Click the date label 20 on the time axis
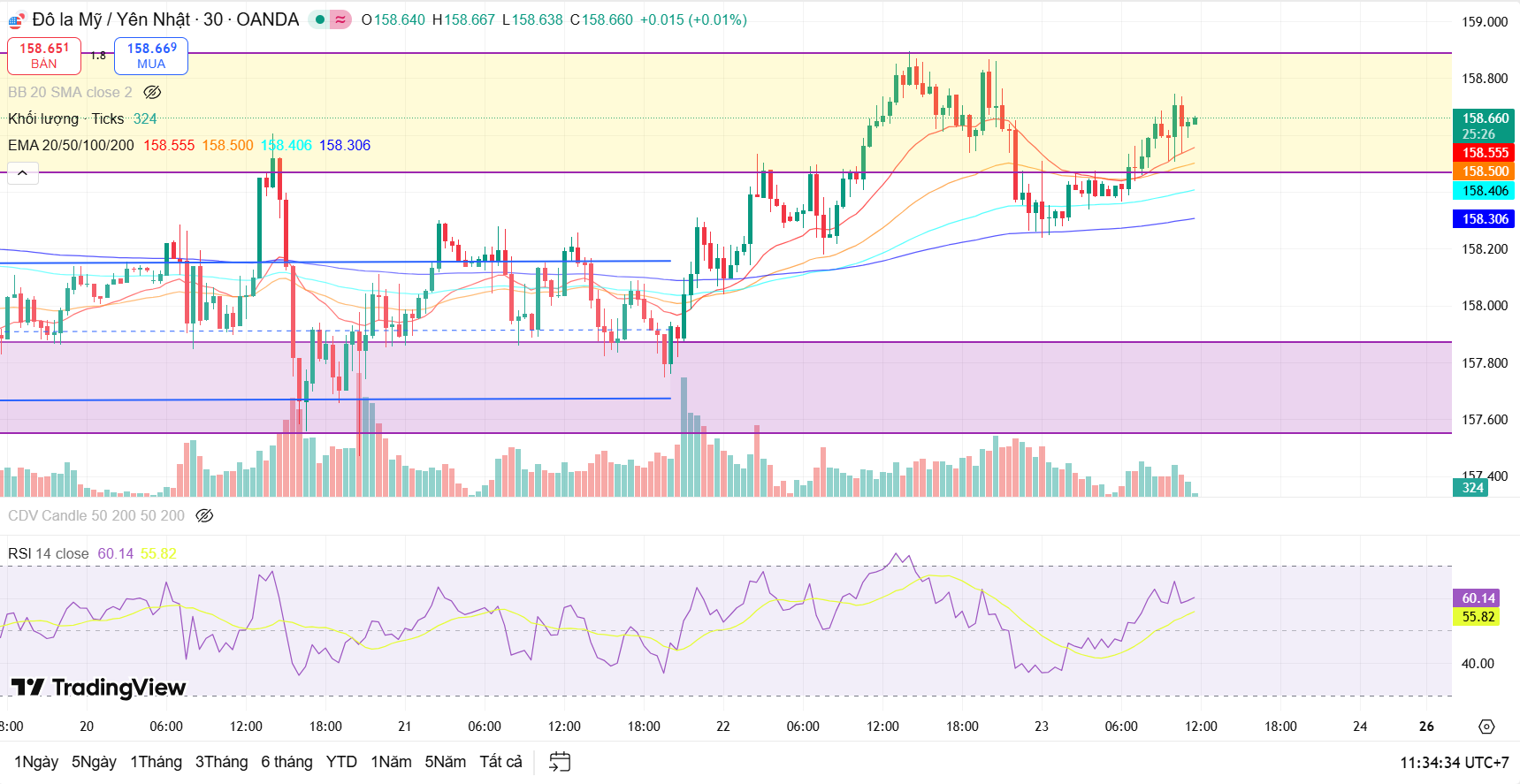The width and height of the screenshot is (1520, 784). coord(87,727)
